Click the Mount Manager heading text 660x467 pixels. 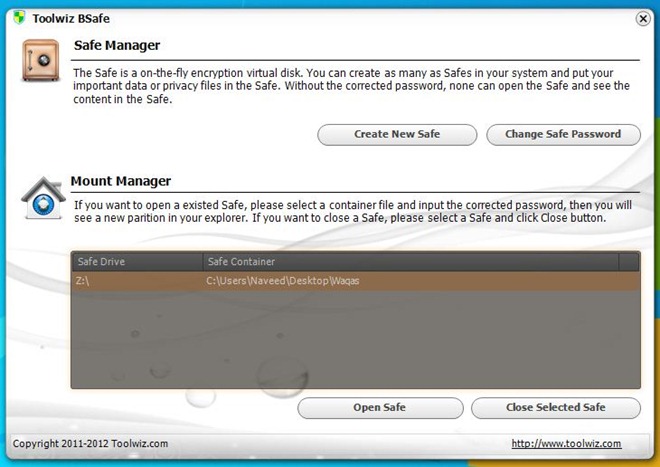121,181
